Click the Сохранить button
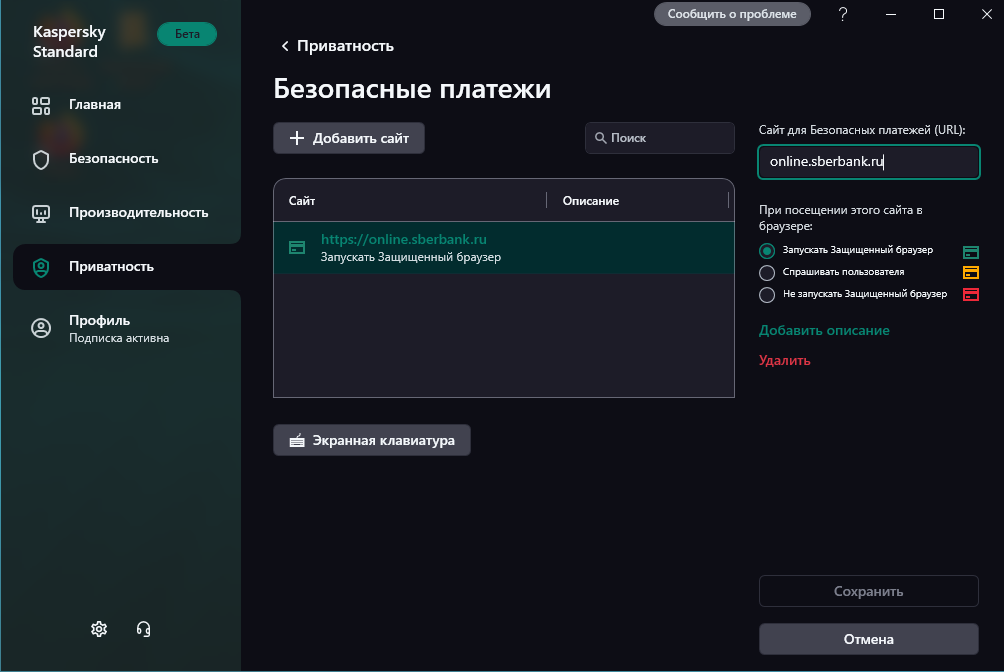This screenshot has height=672, width=1004. (x=869, y=591)
